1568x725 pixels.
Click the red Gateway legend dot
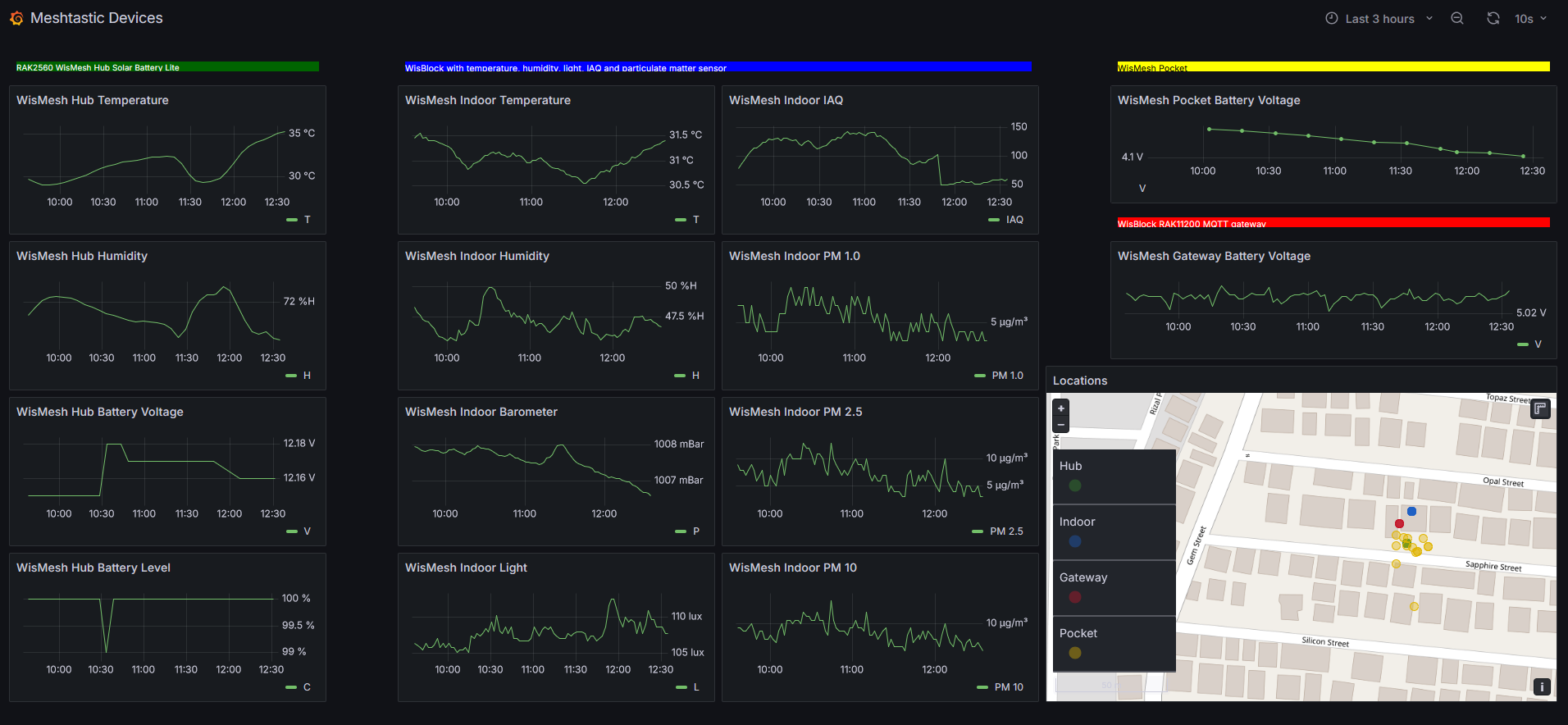tap(1075, 597)
